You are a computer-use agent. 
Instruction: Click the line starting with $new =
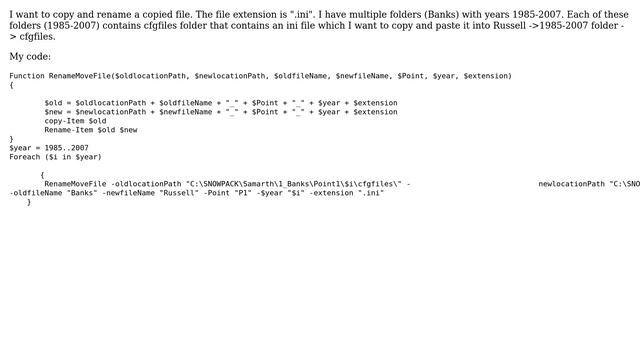click(x=221, y=112)
